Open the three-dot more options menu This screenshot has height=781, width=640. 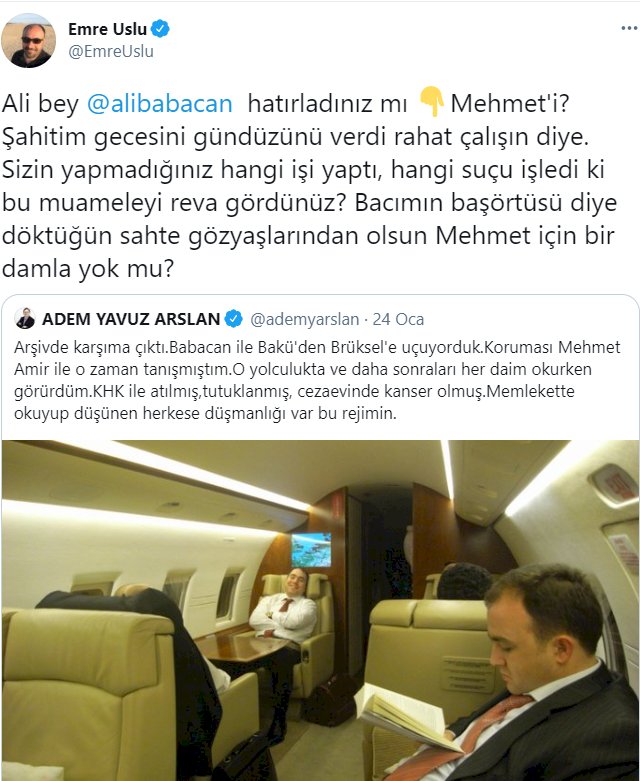click(x=629, y=28)
